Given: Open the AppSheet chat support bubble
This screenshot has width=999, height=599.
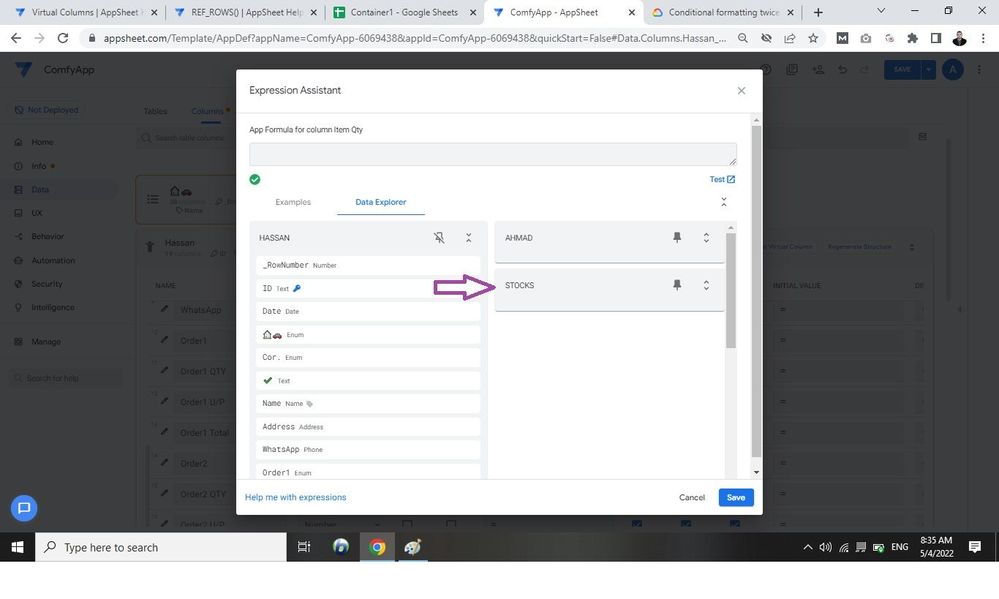Looking at the screenshot, I should (24, 508).
